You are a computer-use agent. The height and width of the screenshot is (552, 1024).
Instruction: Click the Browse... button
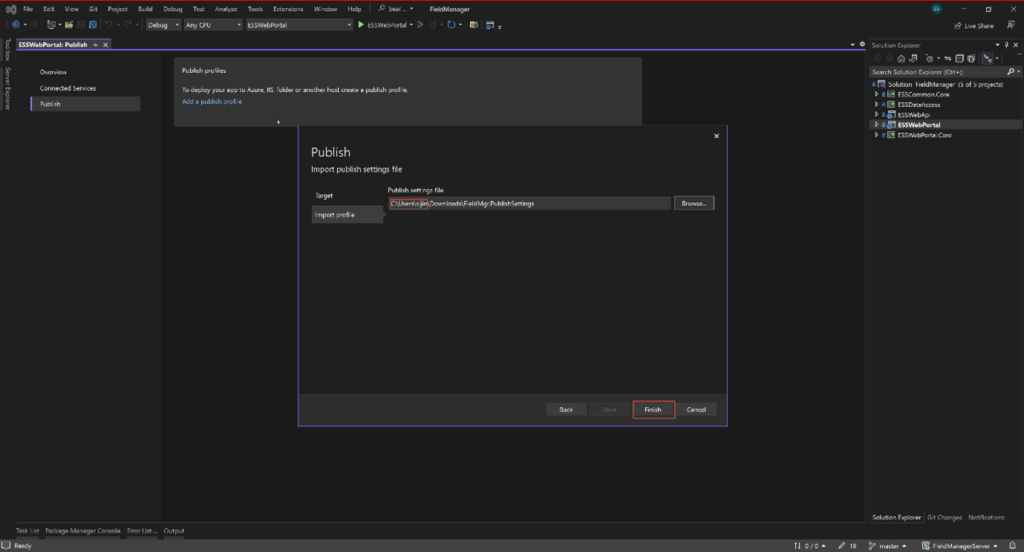694,203
